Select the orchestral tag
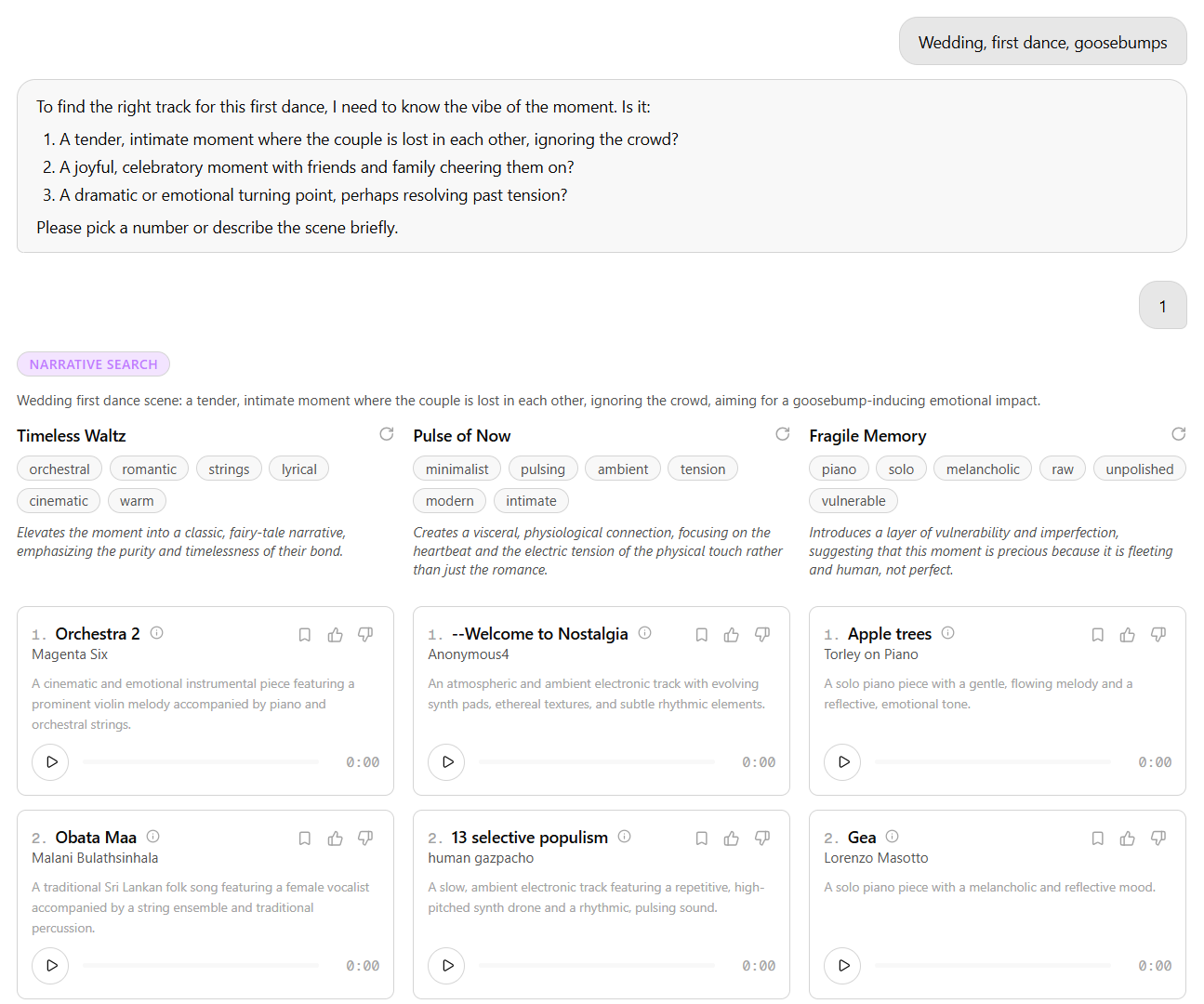The image size is (1204, 1004). click(60, 469)
